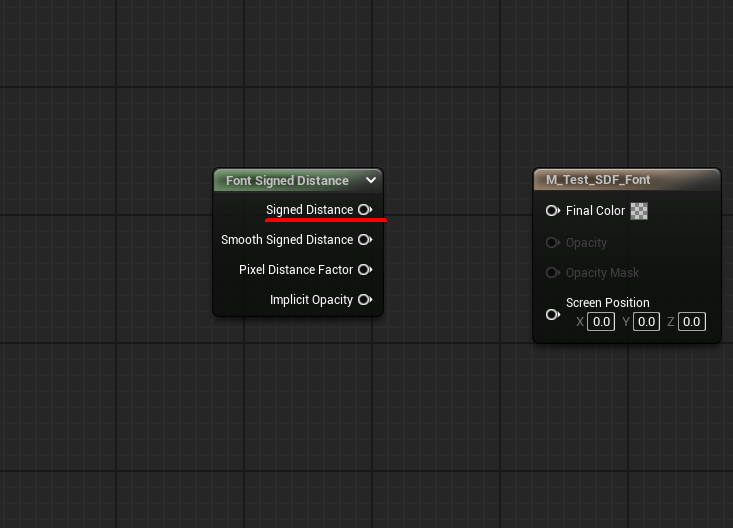The image size is (733, 528).
Task: Click the Screen Position X value field
Action: pyautogui.click(x=600, y=322)
